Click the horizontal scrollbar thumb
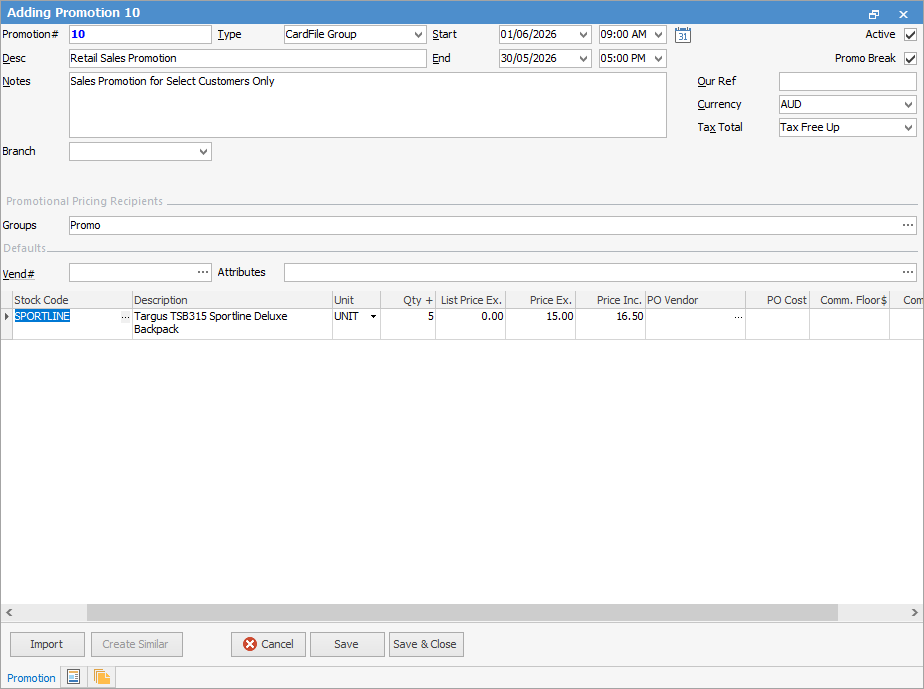The height and width of the screenshot is (689, 924). click(x=463, y=612)
